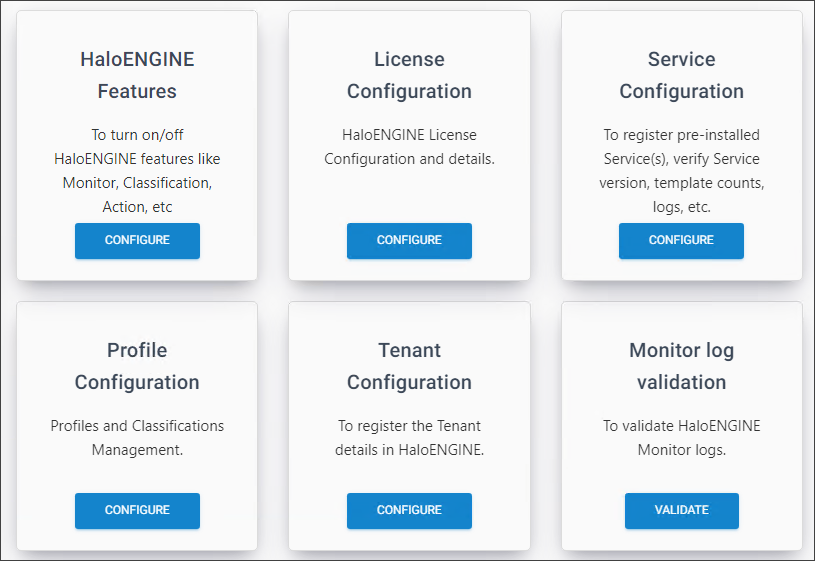Click the Monitor log validation heading

coord(681,366)
